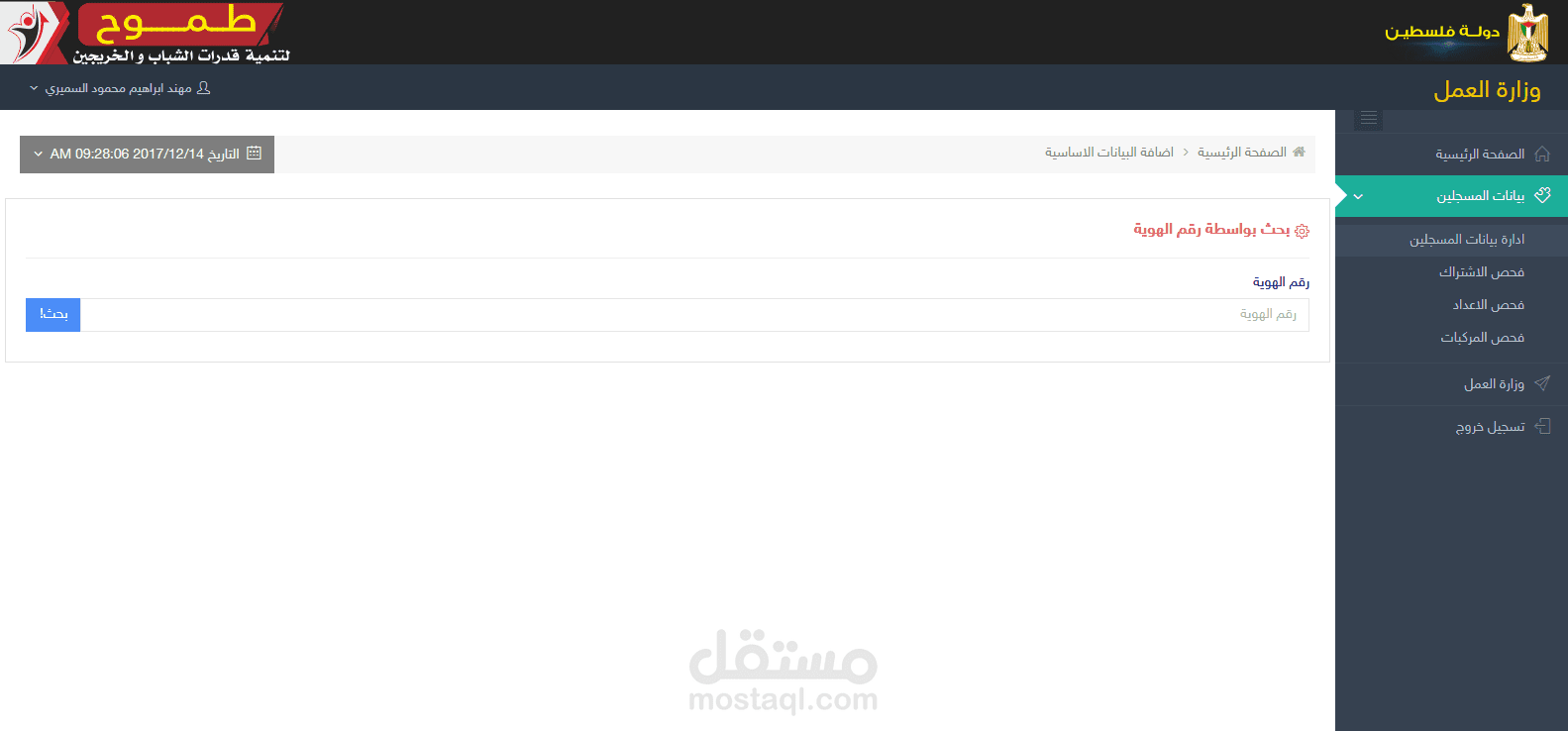
Task: Click the hamburger sidebar toggle icon
Action: (1369, 119)
